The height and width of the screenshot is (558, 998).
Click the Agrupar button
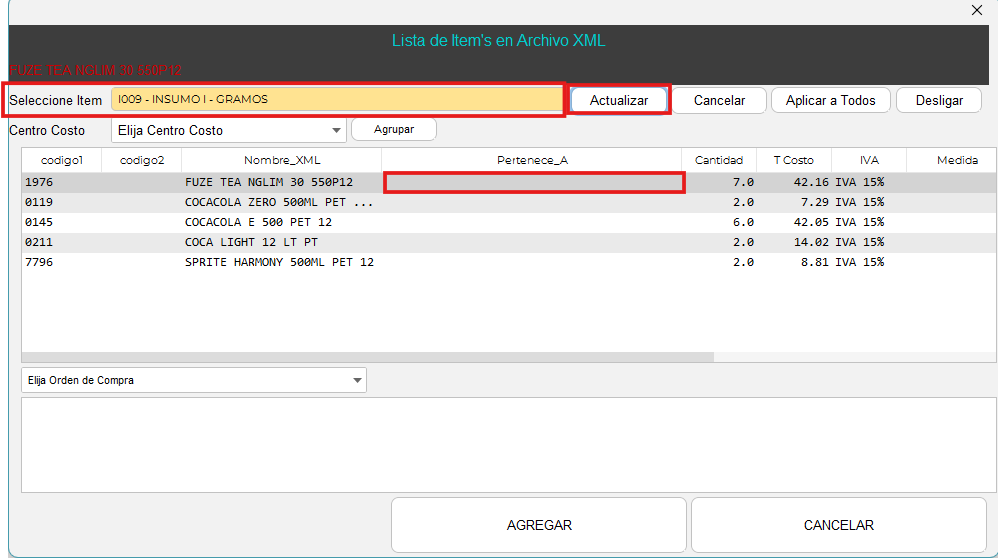pos(394,130)
